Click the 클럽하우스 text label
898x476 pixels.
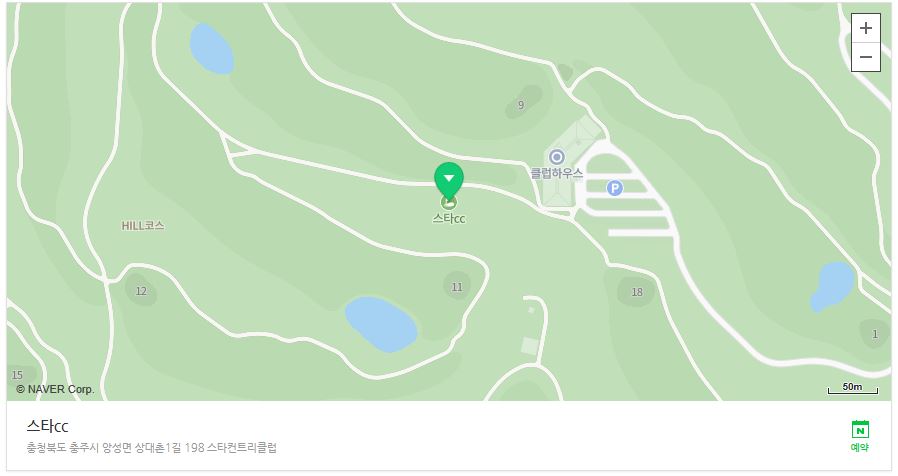coord(557,173)
